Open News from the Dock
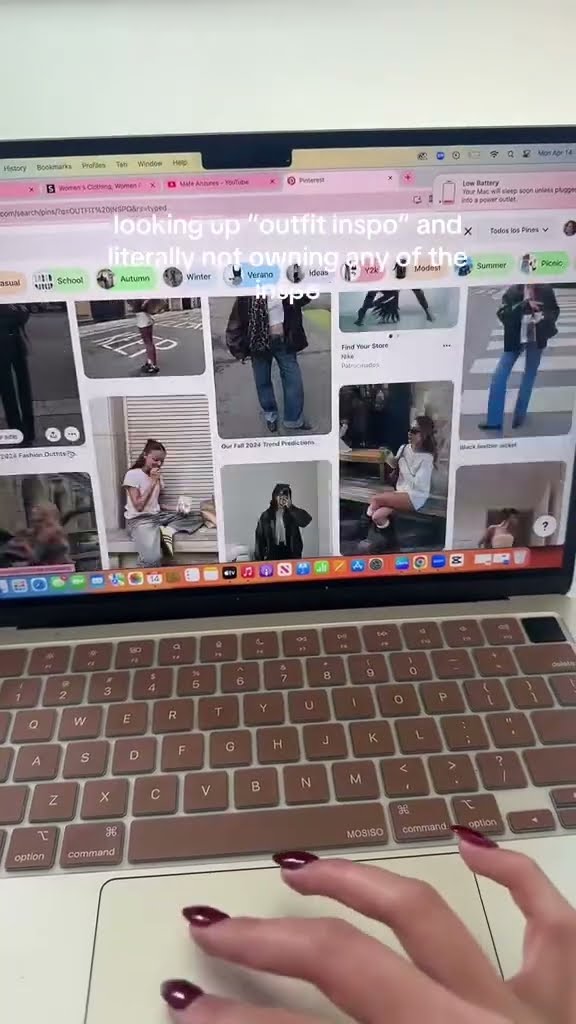Viewport: 576px width, 1024px height. (x=284, y=569)
